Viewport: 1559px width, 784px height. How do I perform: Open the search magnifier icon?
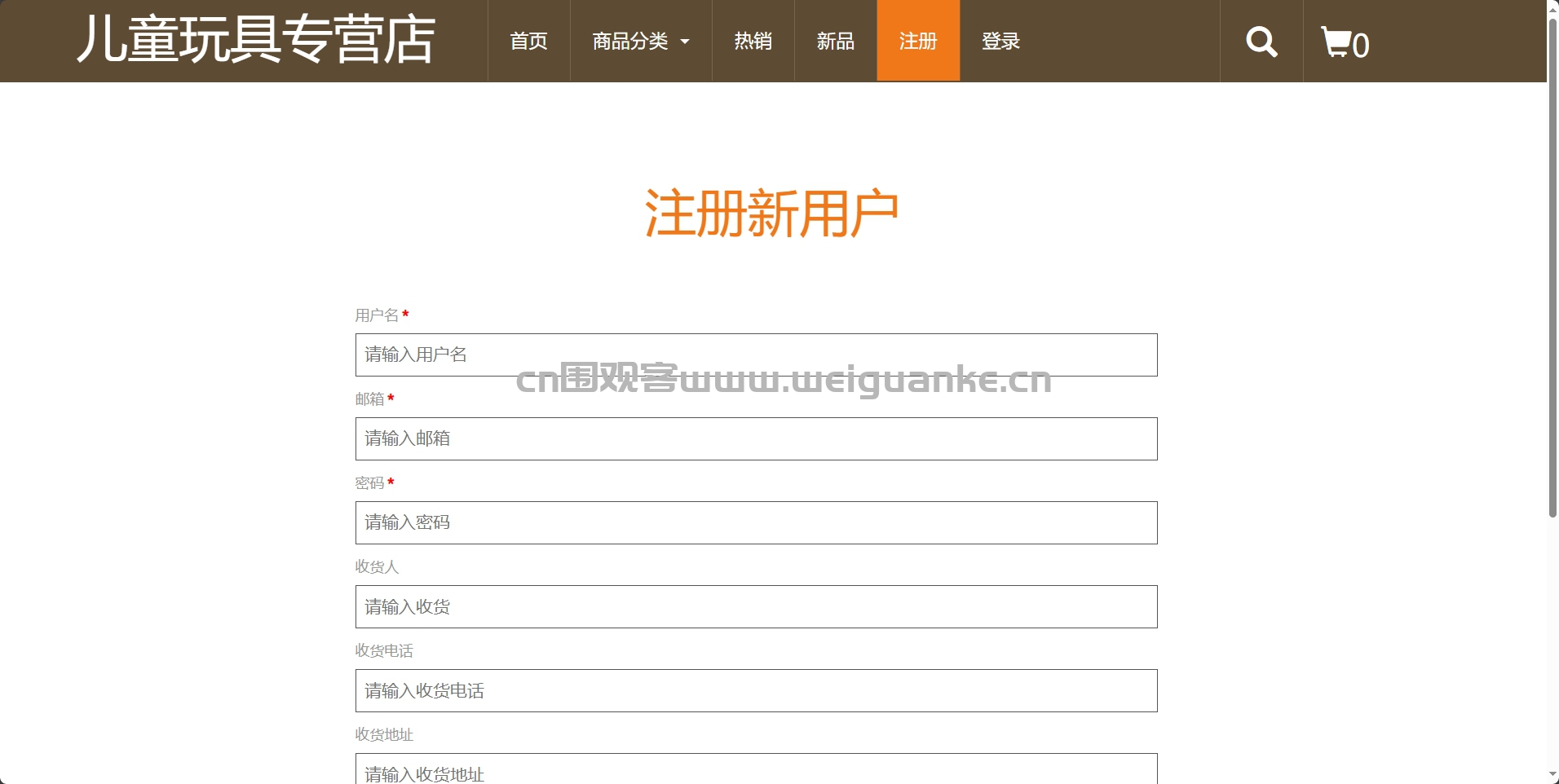[x=1261, y=42]
